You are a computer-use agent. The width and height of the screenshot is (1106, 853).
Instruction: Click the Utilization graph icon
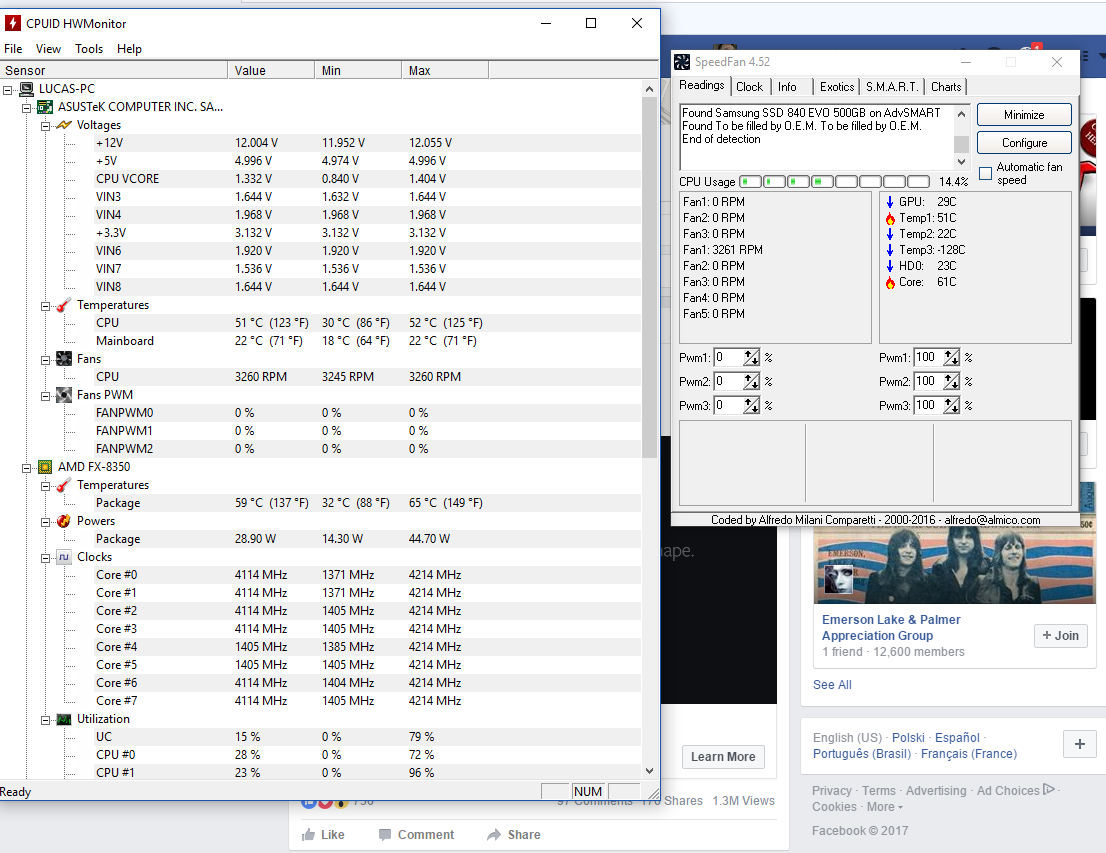coord(64,719)
